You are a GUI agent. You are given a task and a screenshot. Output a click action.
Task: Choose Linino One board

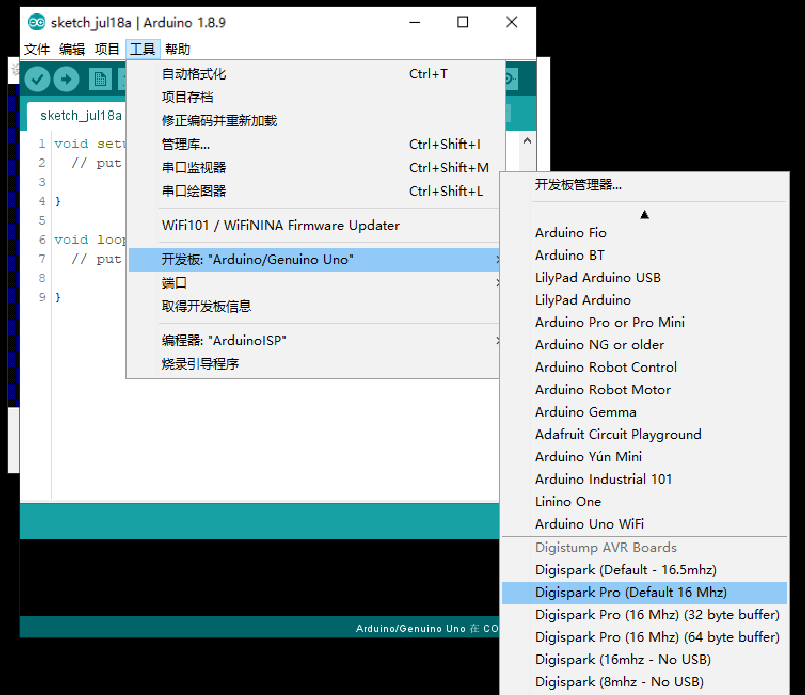point(644,502)
